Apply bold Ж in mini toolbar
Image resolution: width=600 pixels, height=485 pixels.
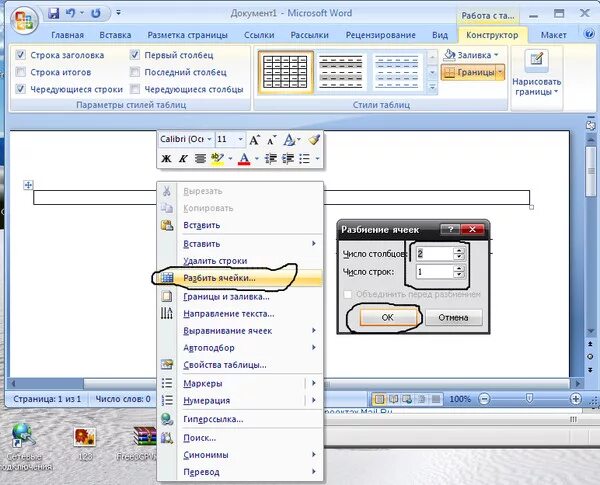coord(166,158)
